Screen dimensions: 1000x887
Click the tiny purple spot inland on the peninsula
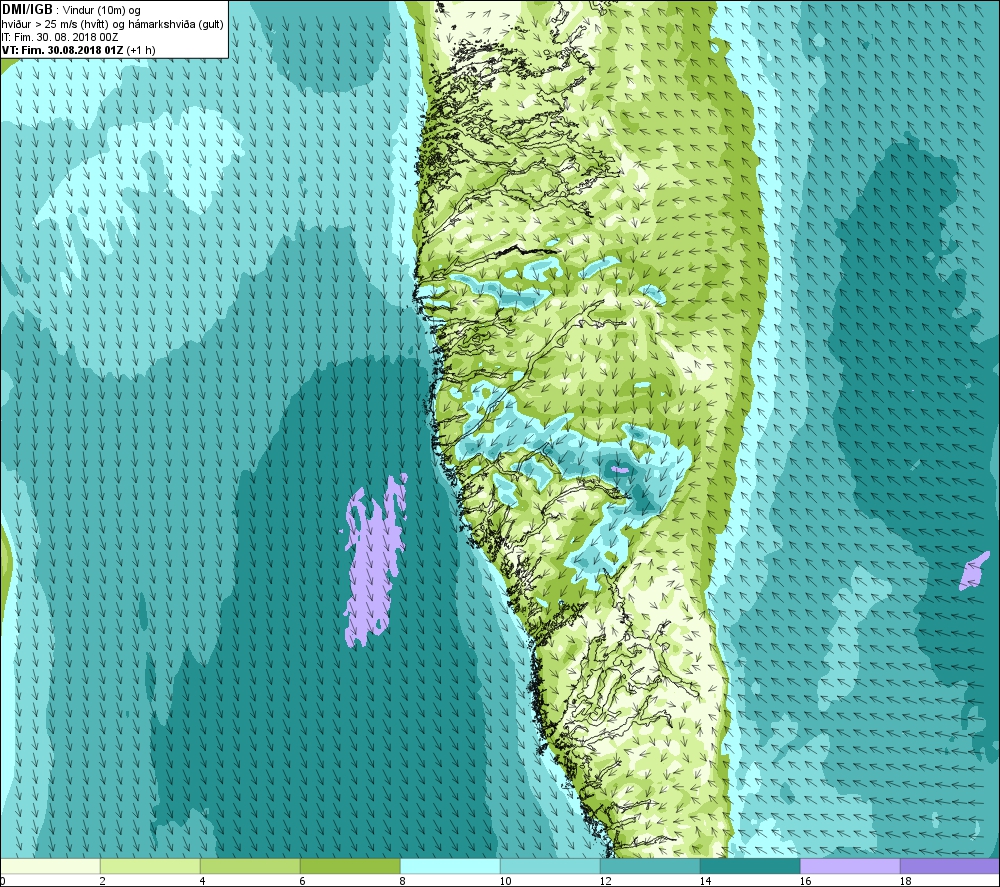pos(620,470)
